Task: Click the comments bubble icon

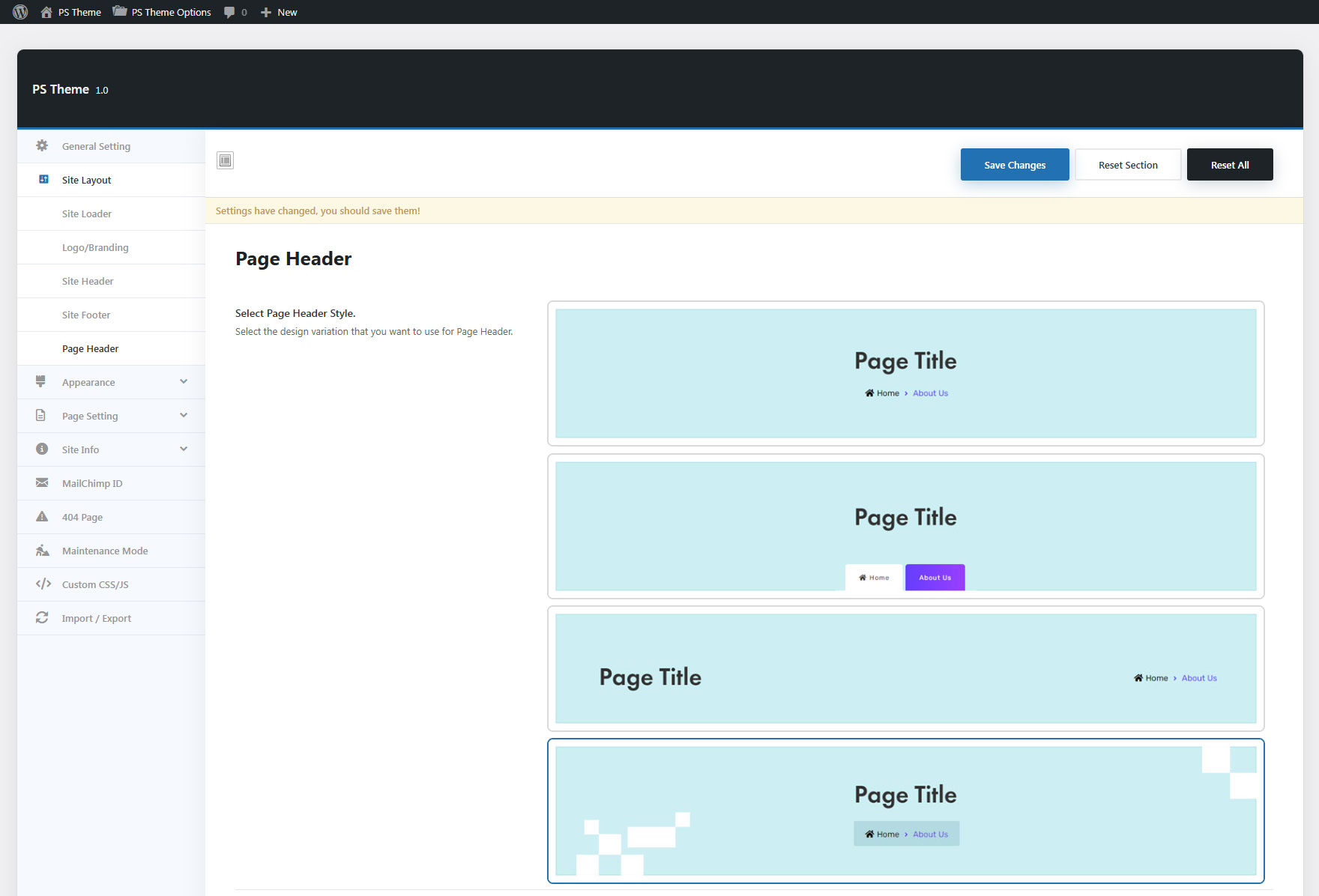Action: point(229,12)
